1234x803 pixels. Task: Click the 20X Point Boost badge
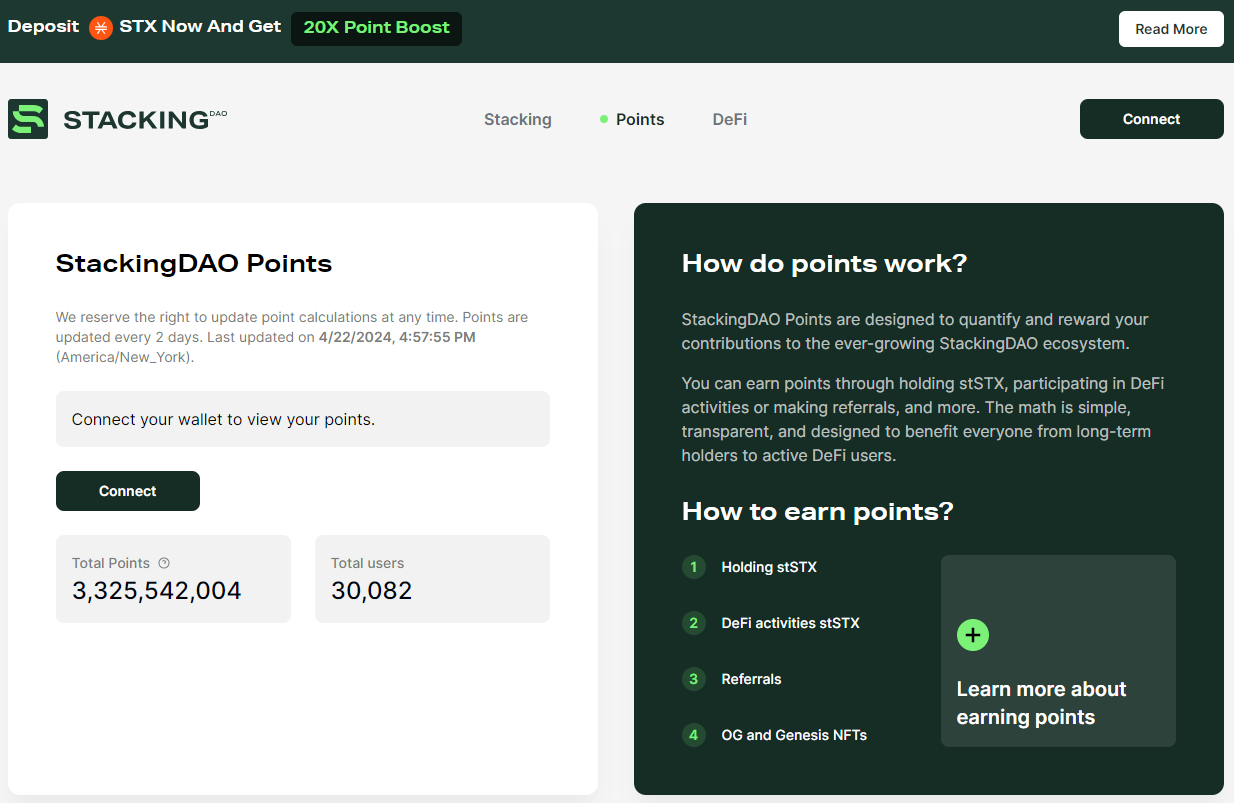376,28
